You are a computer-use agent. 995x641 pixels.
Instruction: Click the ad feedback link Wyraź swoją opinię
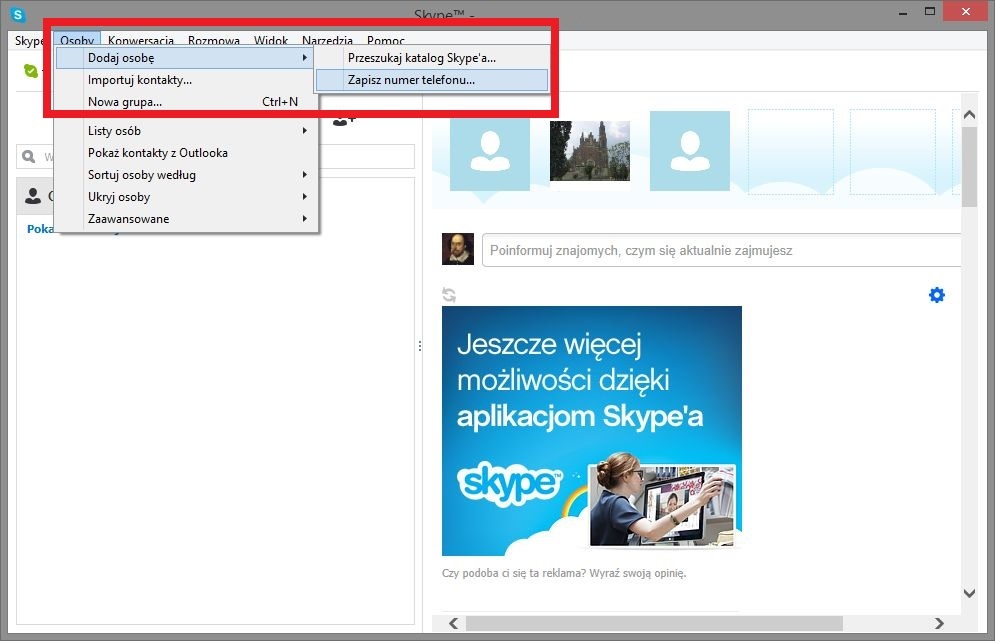[x=638, y=573]
